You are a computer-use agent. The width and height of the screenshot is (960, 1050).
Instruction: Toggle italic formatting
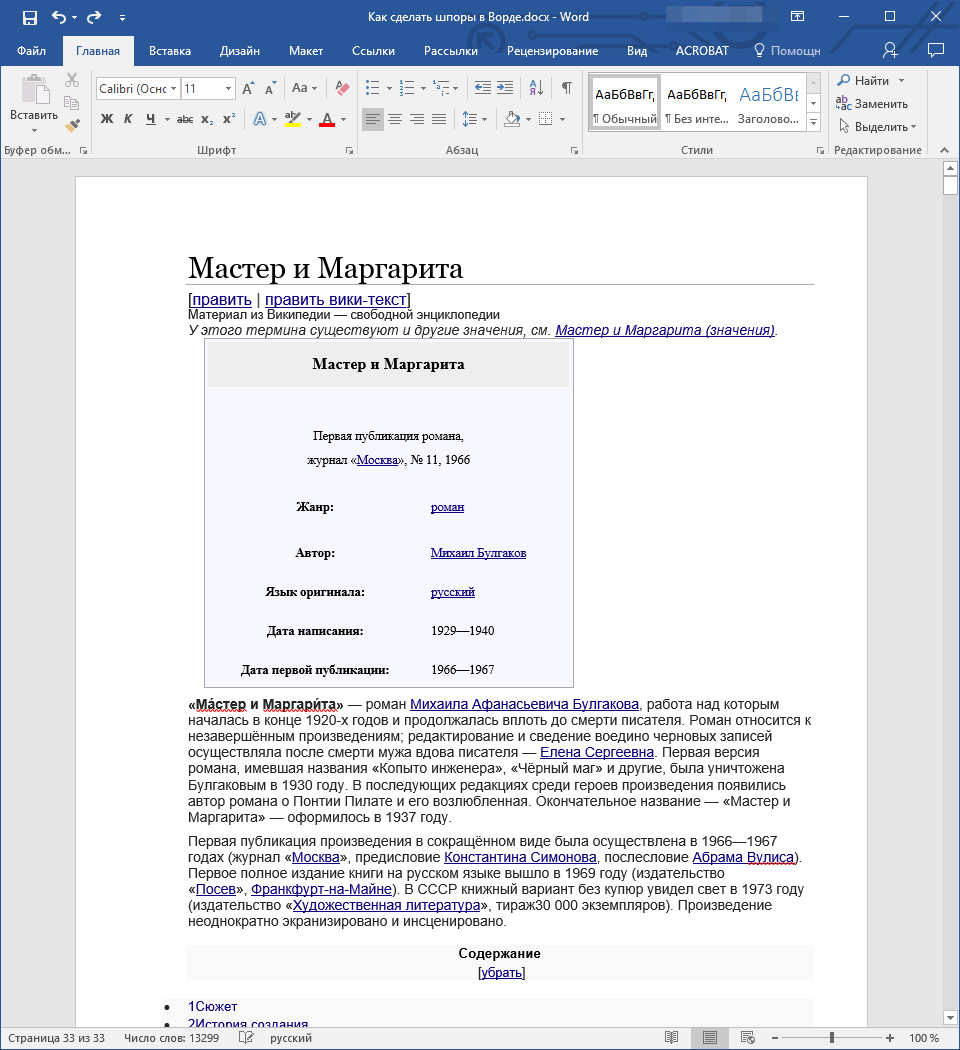[x=128, y=120]
